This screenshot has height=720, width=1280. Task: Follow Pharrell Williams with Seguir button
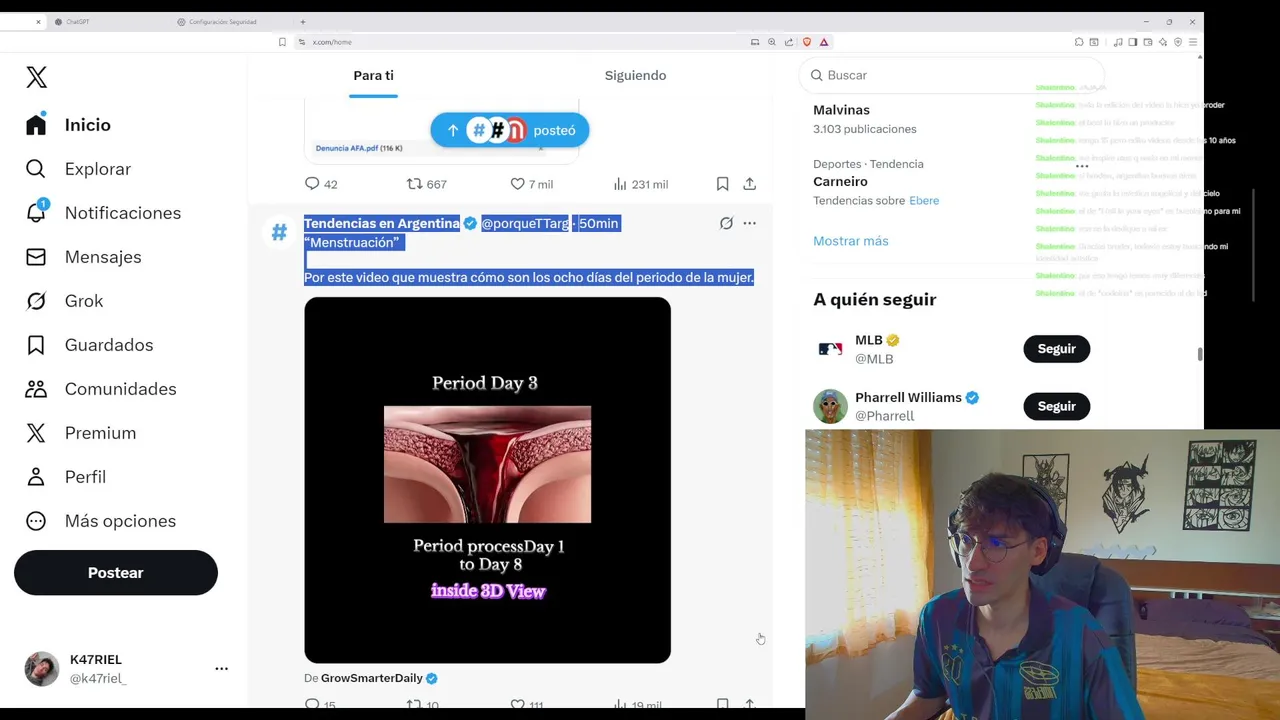(1056, 406)
